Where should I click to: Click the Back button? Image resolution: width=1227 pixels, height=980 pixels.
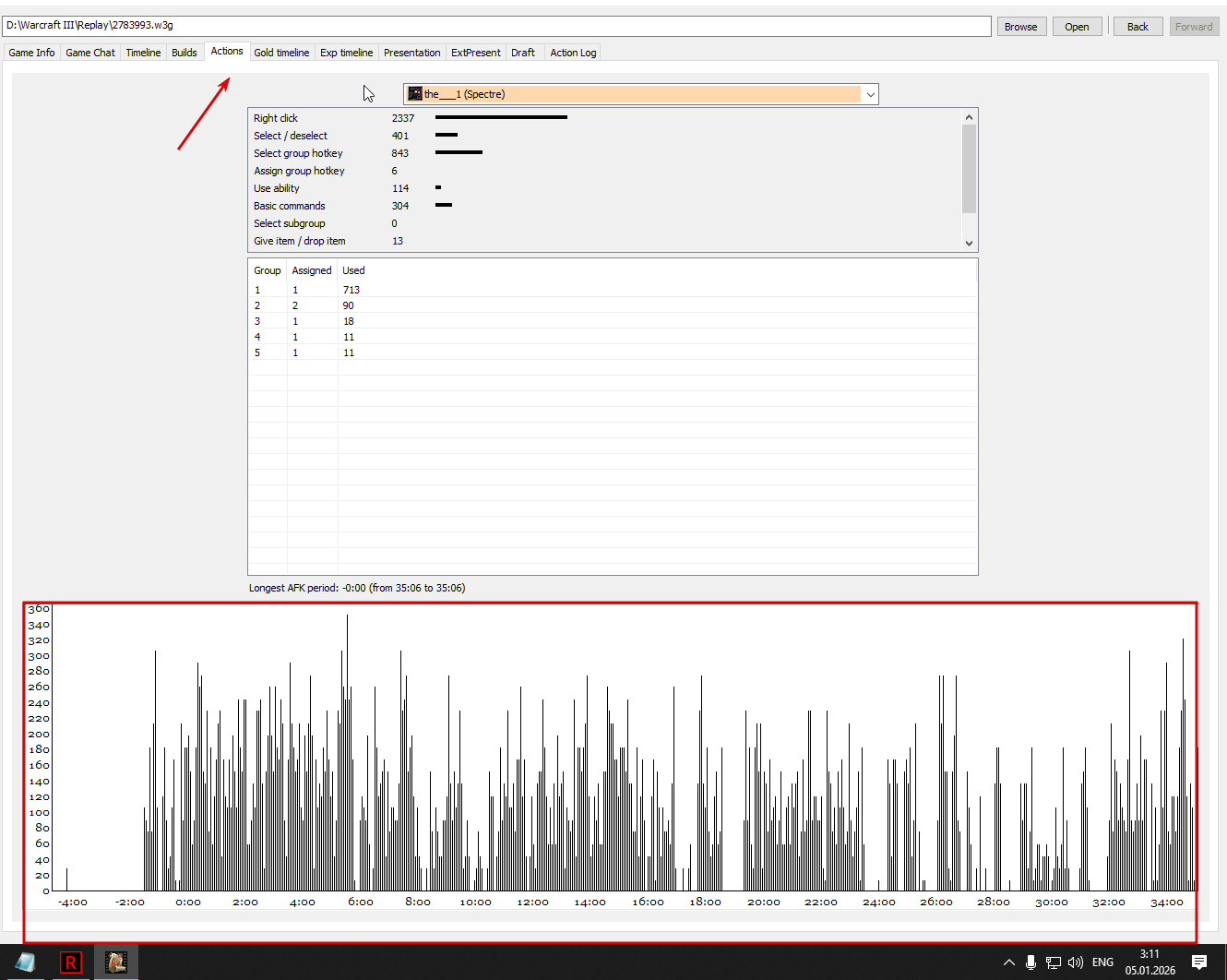coord(1138,27)
